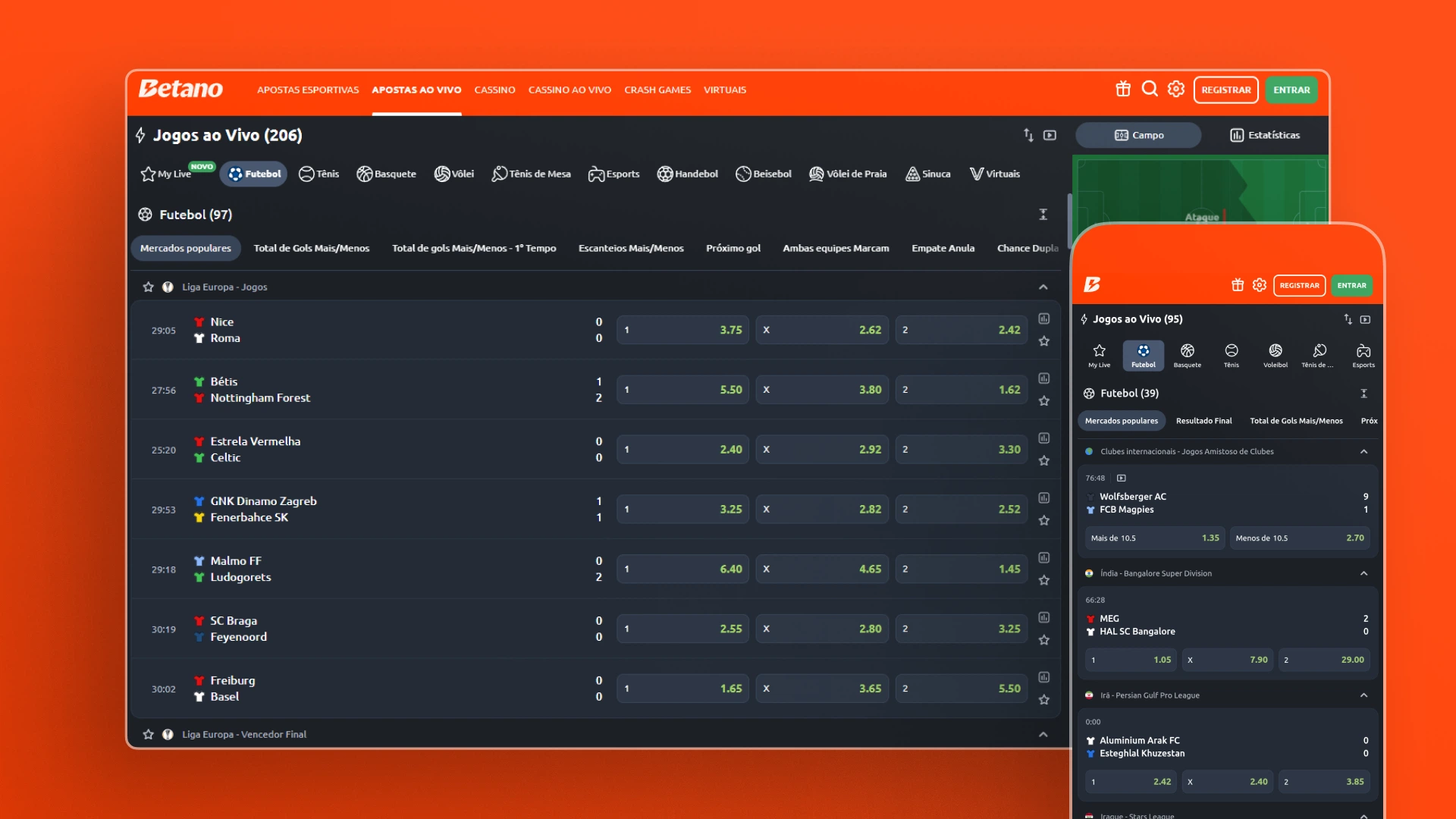Screen dimensions: 1456x819
Task: Star the Liga Europa - Jogos league
Action: 149,287
